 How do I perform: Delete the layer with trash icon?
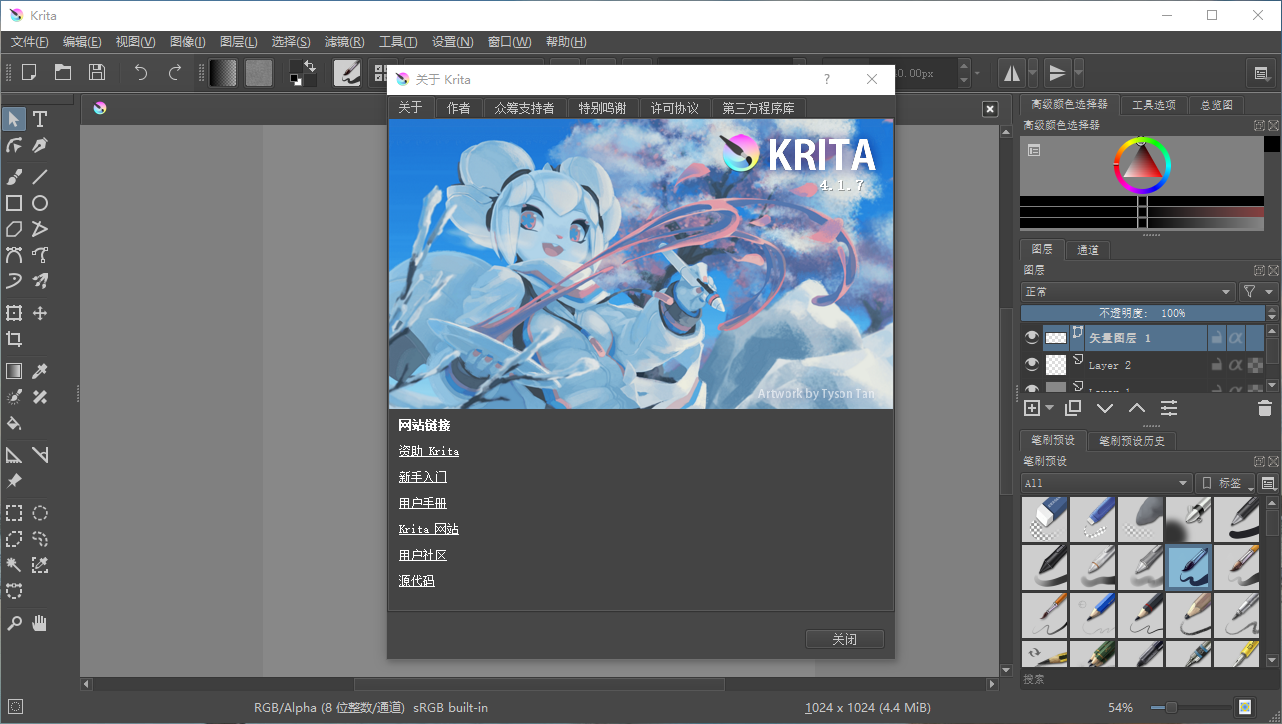[x=1265, y=408]
